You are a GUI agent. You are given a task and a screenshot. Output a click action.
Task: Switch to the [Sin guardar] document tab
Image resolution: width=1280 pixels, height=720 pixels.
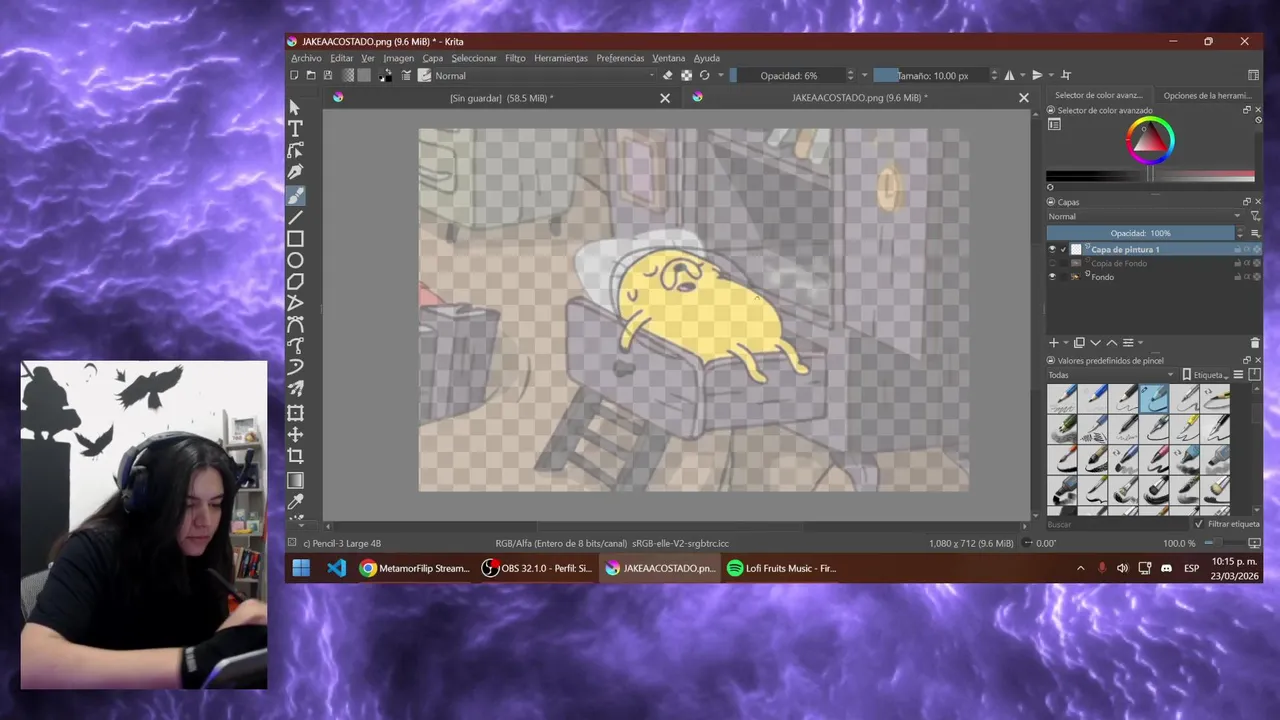[x=502, y=98]
